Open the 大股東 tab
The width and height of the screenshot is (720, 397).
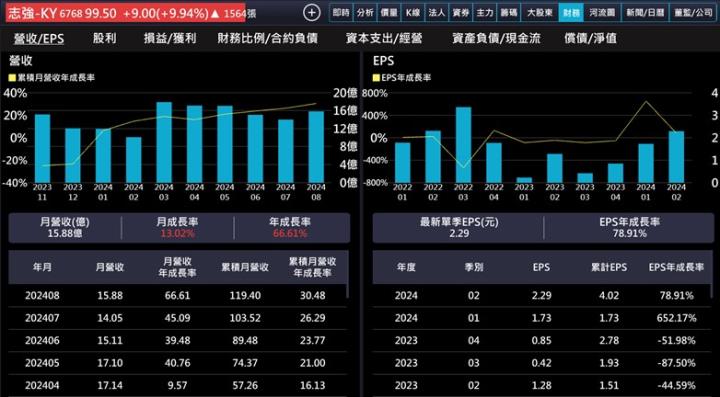[x=540, y=13]
